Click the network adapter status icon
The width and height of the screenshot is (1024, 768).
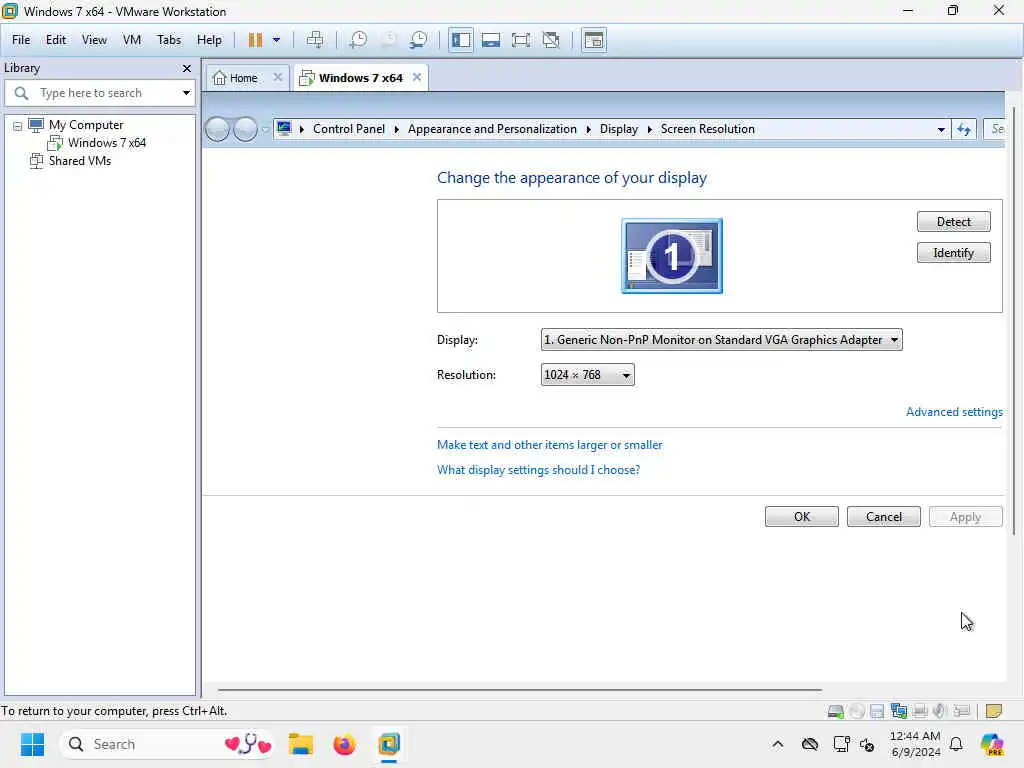pyautogui.click(x=899, y=711)
